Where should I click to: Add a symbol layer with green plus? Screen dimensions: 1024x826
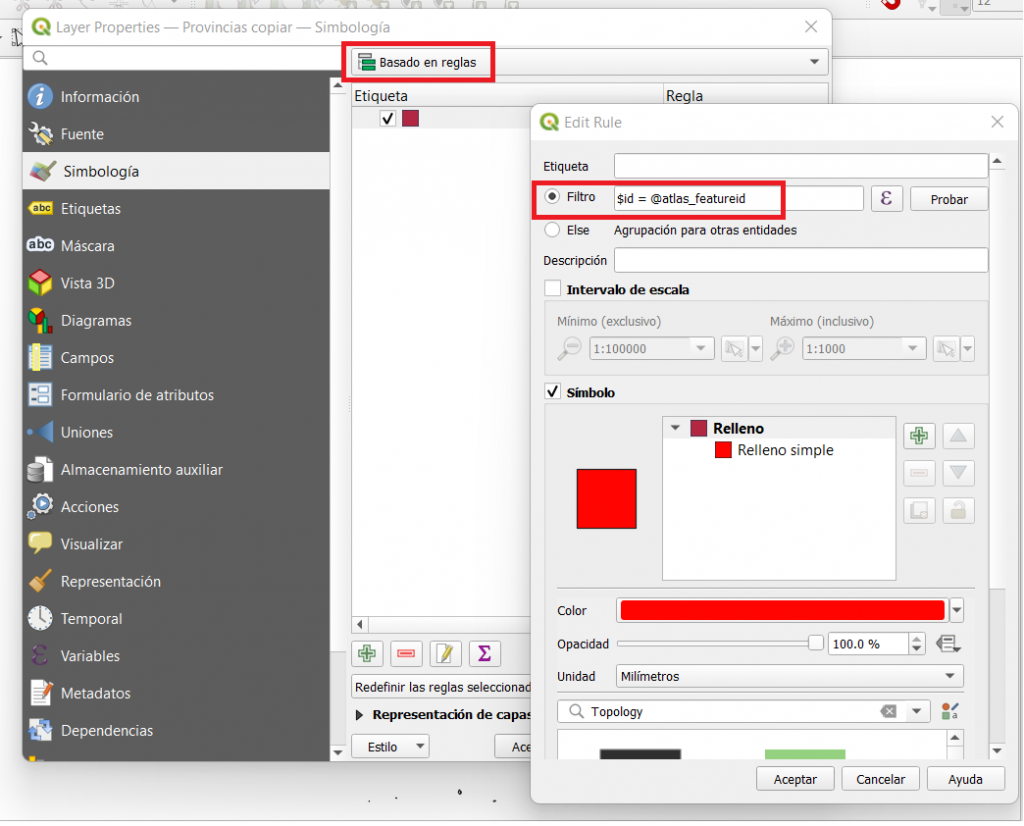[918, 436]
